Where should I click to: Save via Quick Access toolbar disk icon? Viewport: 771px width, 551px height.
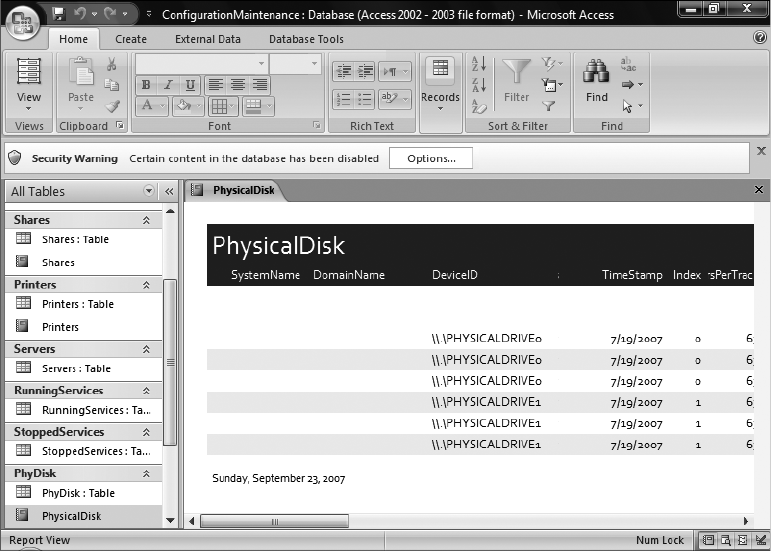59,14
